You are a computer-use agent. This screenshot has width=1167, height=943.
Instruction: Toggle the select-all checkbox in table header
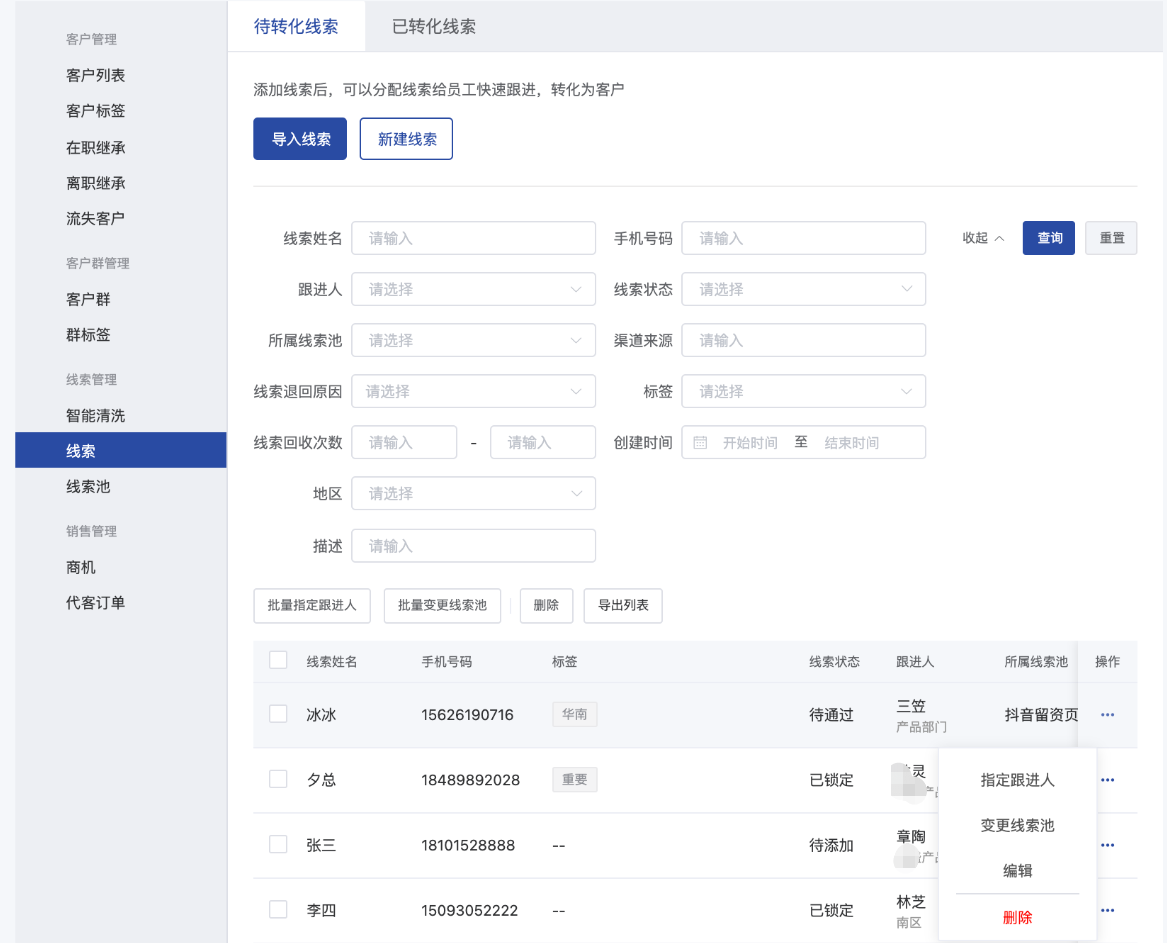pos(278,660)
